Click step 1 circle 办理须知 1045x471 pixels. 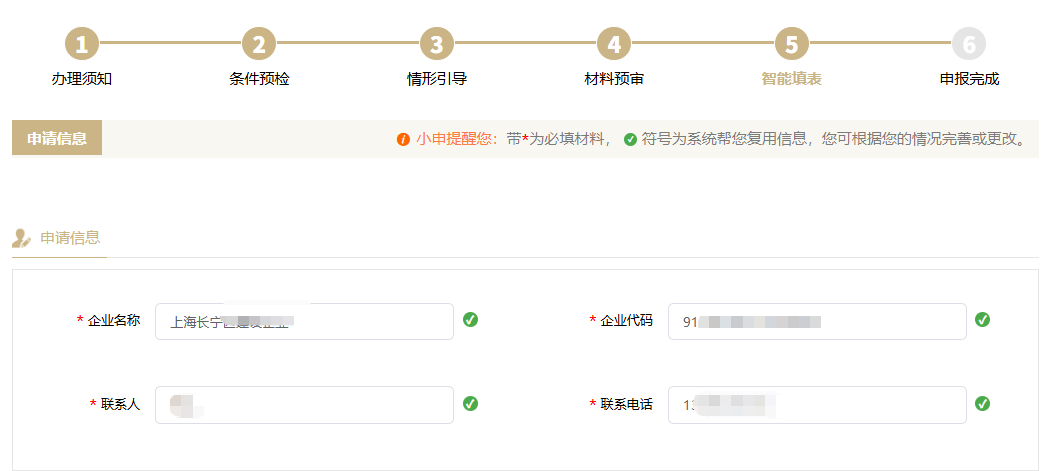pyautogui.click(x=82, y=43)
